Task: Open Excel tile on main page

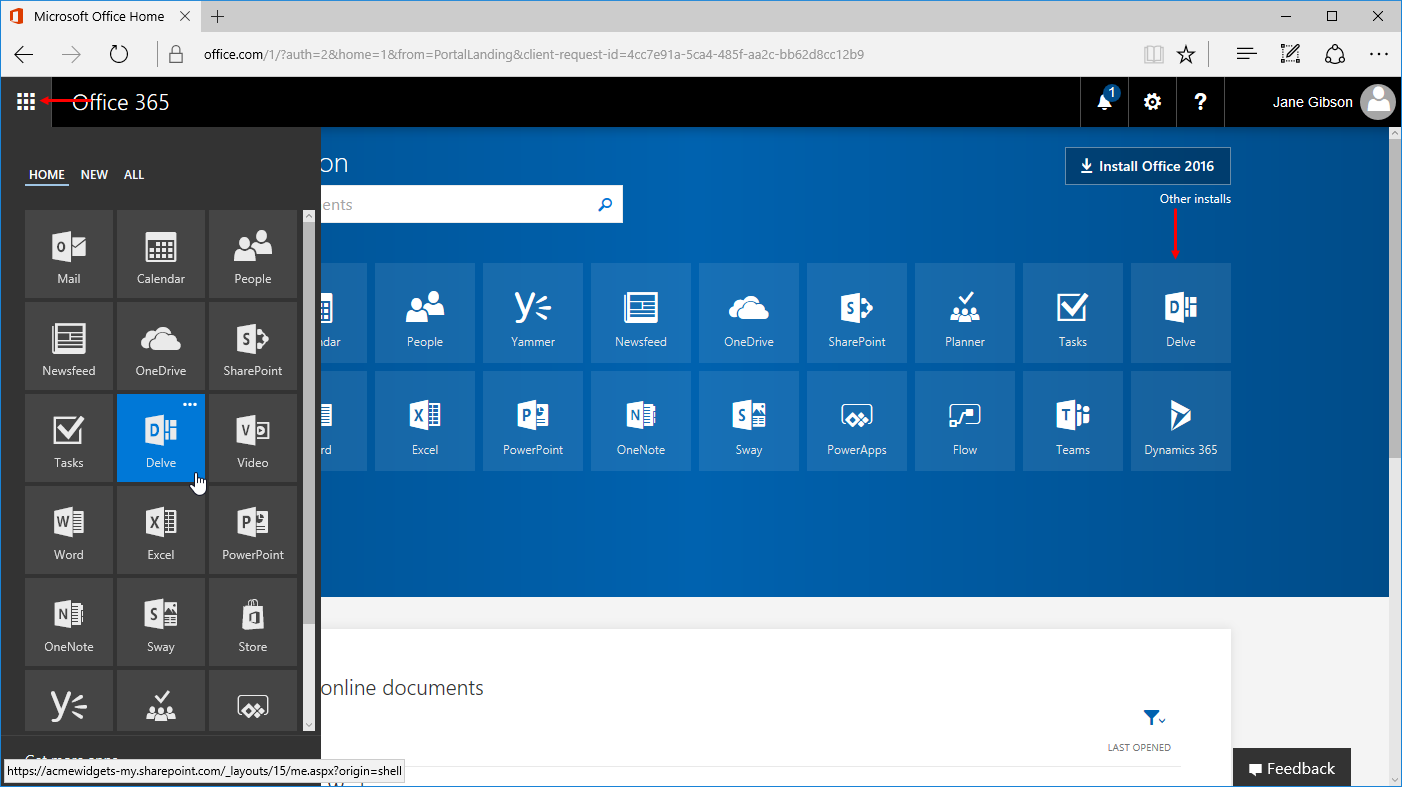Action: pos(425,421)
